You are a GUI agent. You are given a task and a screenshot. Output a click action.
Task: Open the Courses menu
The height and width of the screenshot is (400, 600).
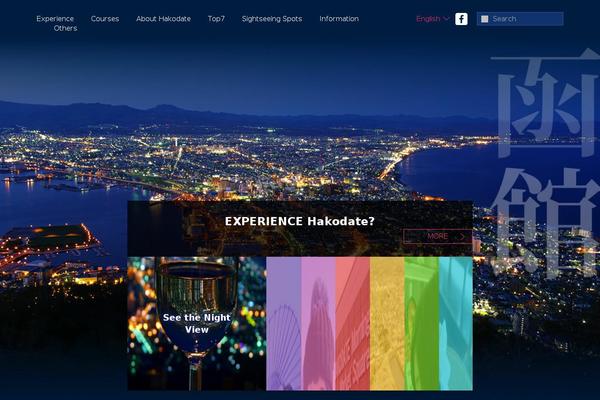pos(105,19)
